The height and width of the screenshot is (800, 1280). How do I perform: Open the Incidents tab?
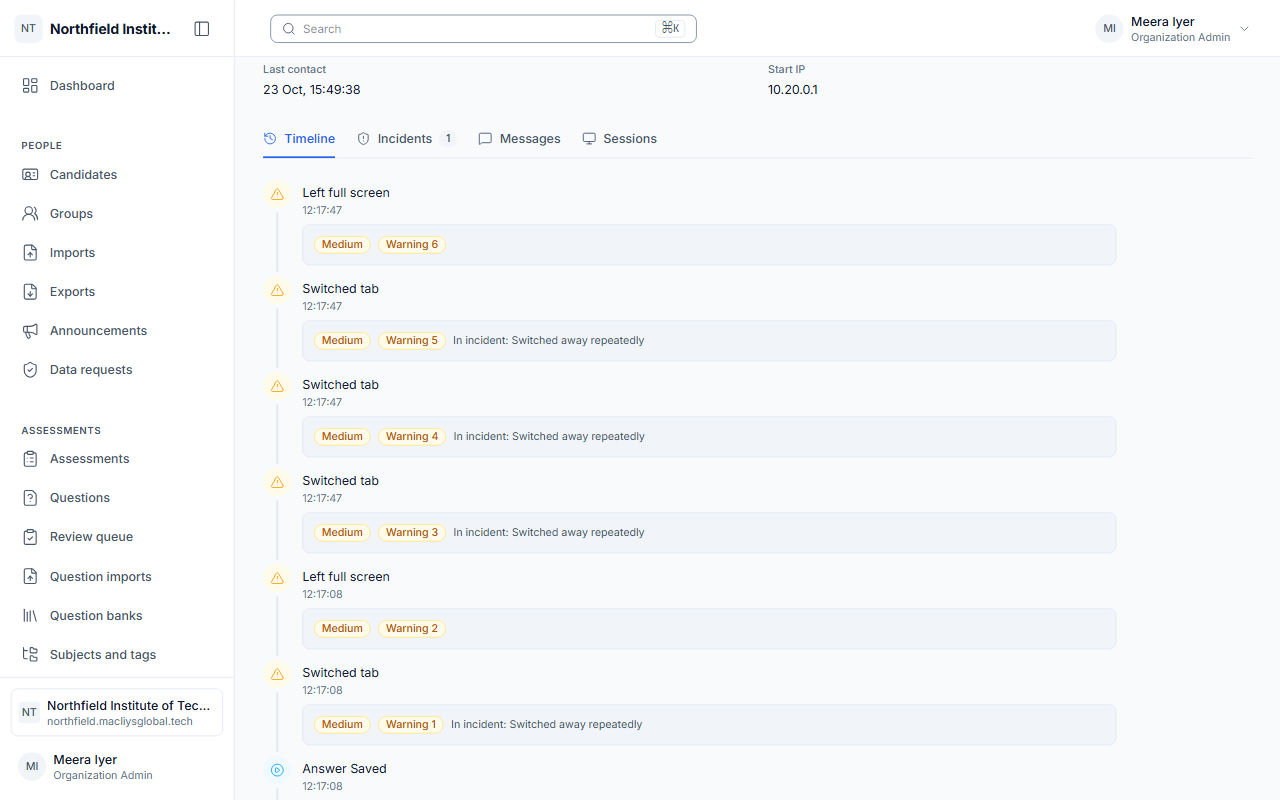tap(406, 139)
